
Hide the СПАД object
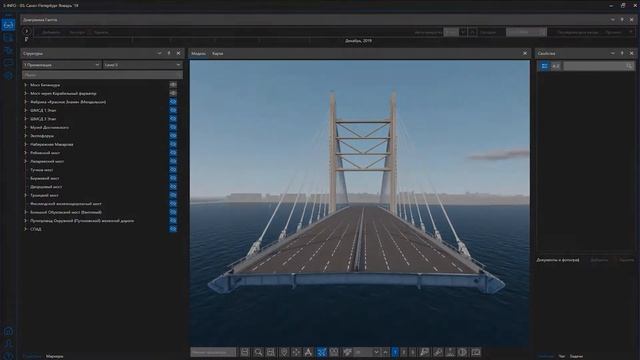(173, 229)
